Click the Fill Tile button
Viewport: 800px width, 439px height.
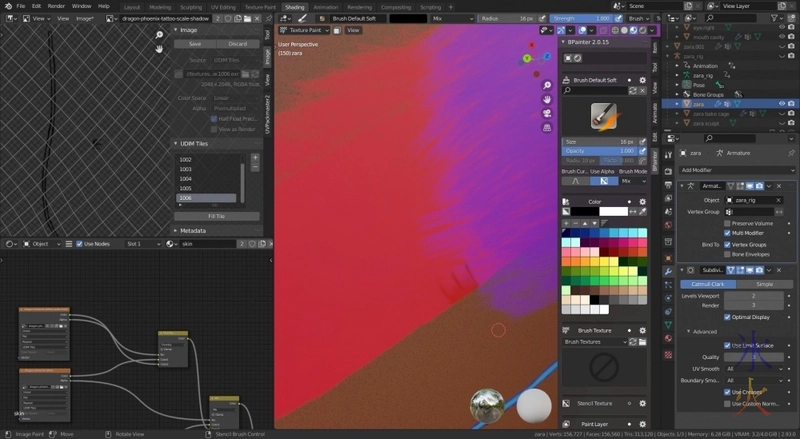click(215, 216)
